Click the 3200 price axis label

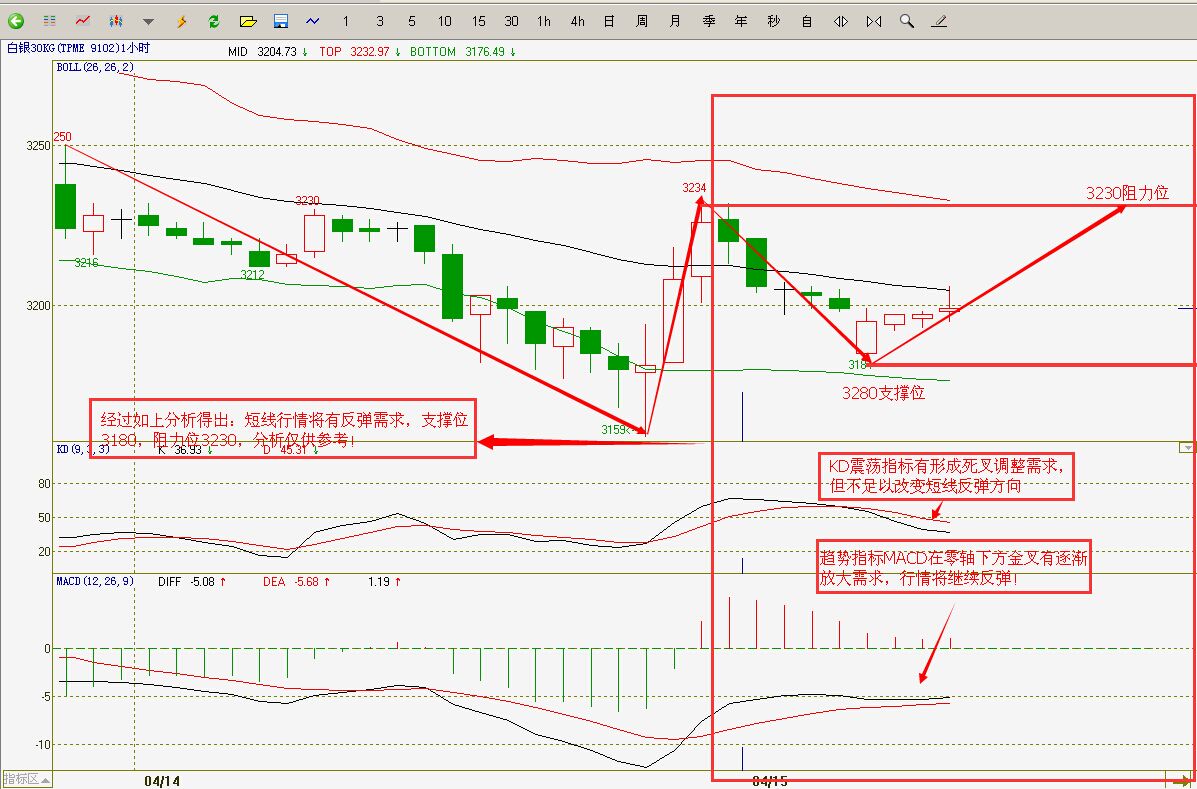(40, 306)
